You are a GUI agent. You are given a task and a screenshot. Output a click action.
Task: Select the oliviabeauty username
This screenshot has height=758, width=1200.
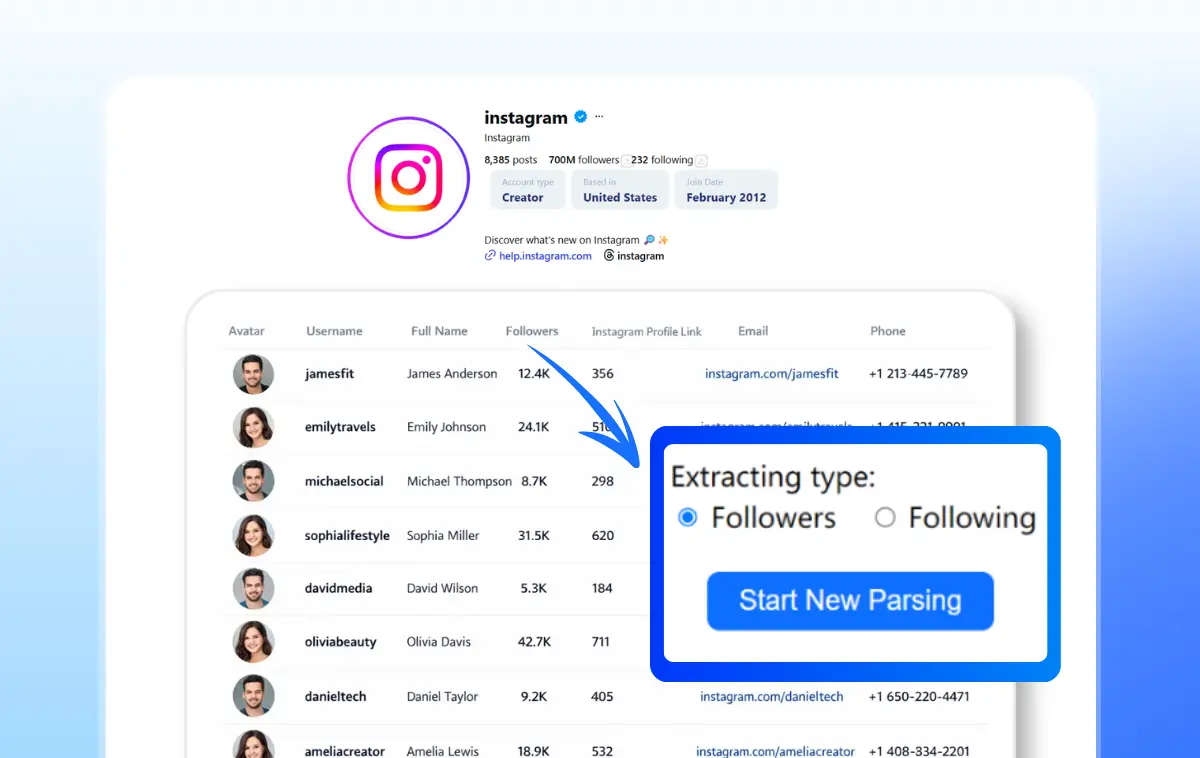coord(340,642)
